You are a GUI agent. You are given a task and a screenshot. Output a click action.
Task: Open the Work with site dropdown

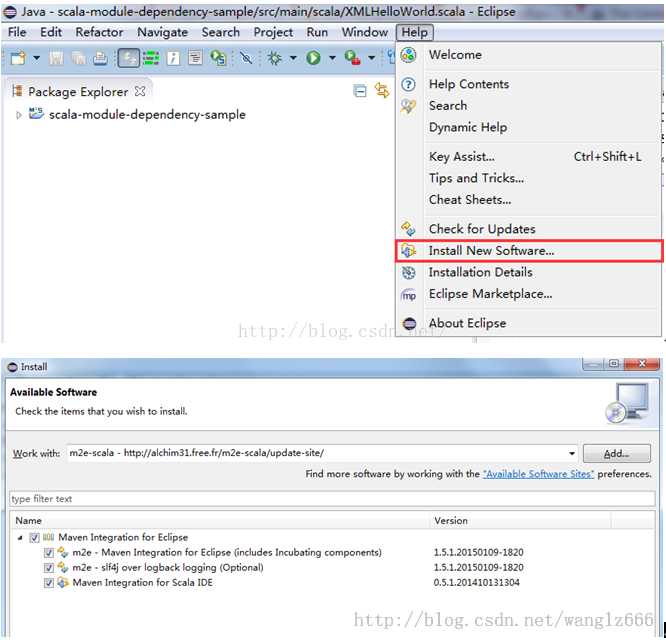[572, 454]
